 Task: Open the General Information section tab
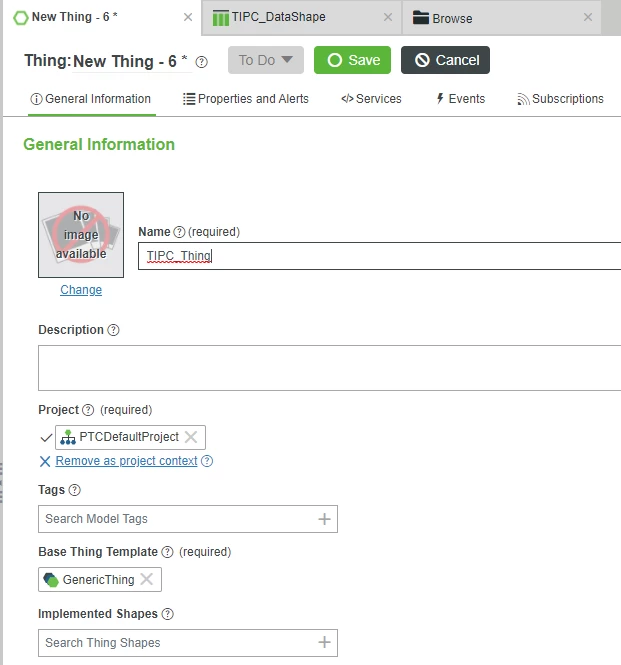tap(92, 99)
